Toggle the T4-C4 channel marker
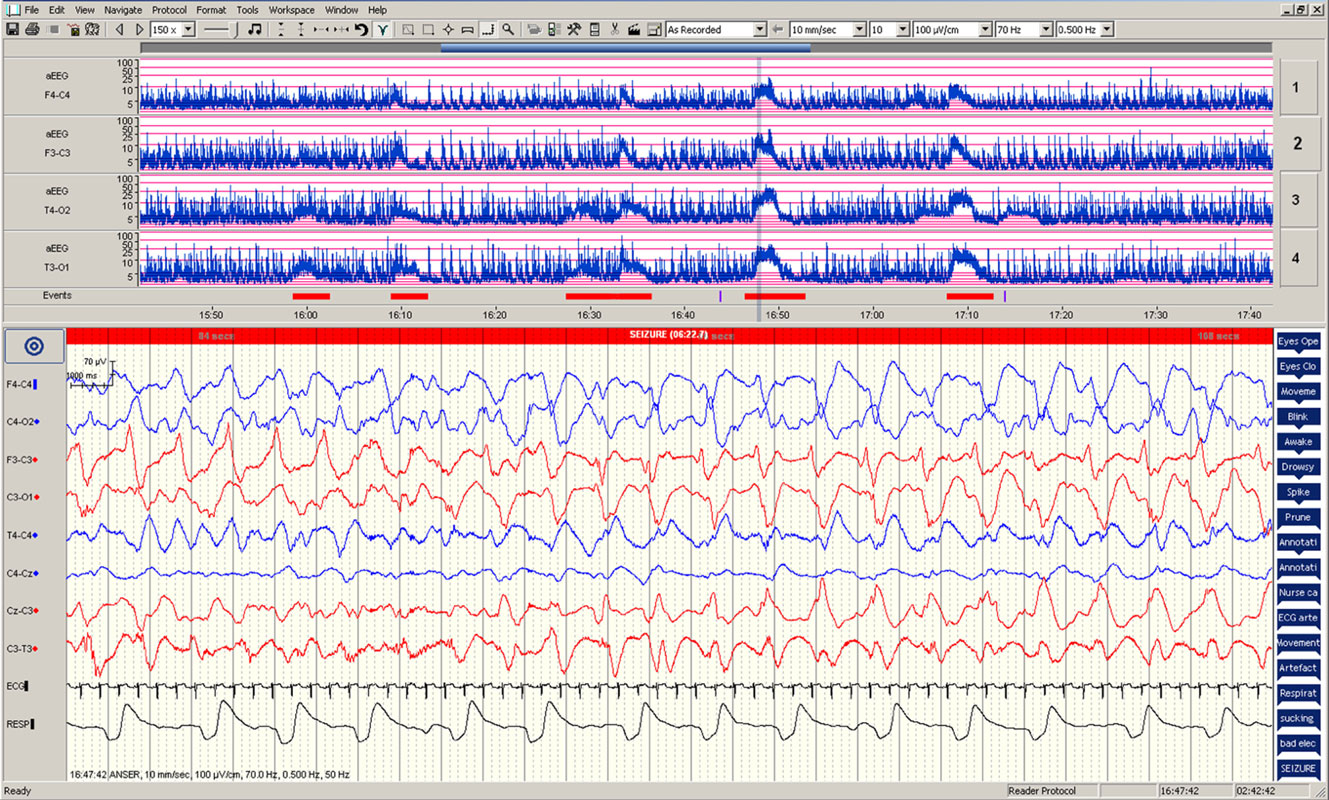 click(x=37, y=535)
